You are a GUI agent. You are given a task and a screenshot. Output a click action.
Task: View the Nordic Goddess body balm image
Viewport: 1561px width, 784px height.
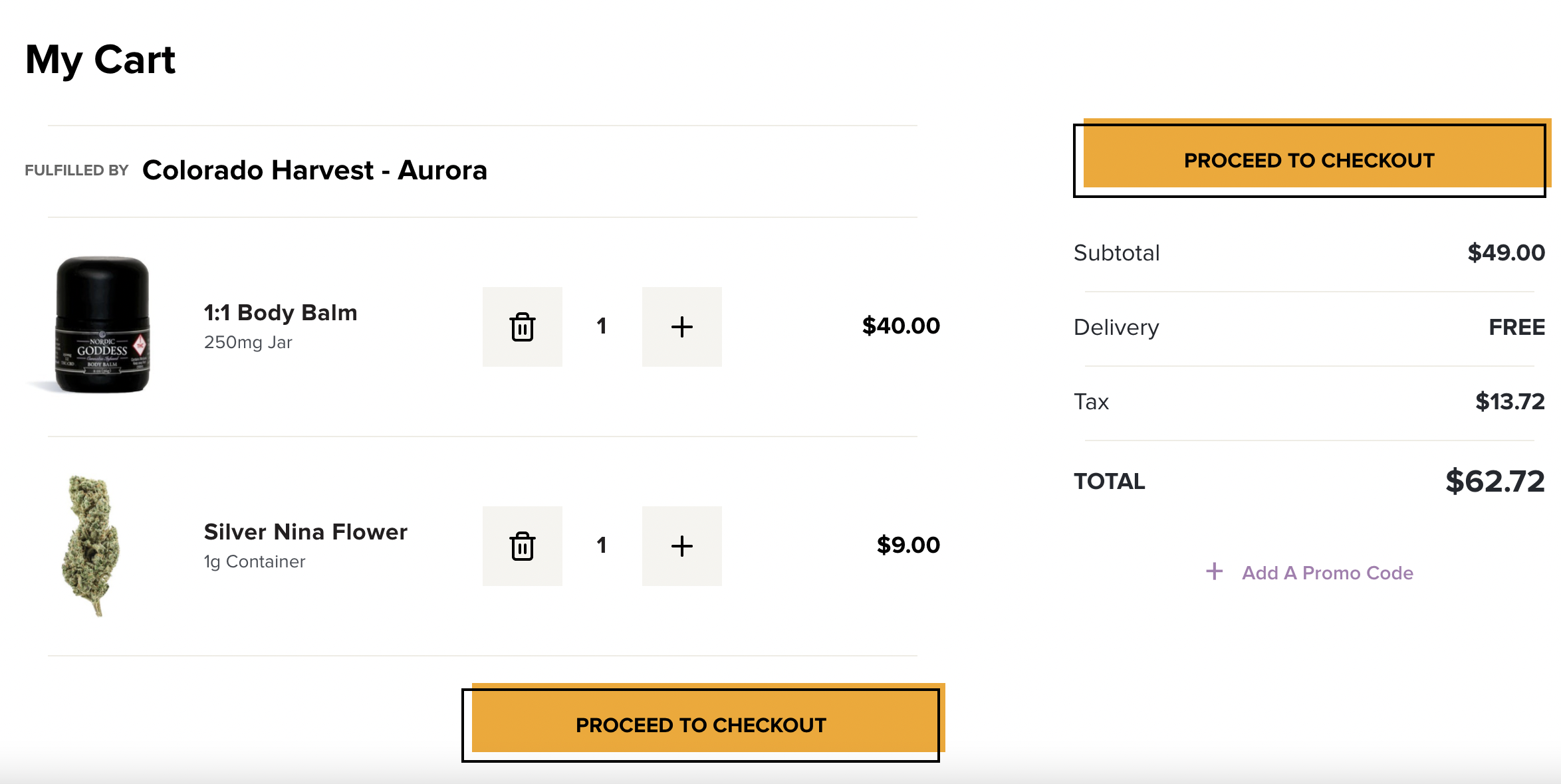point(102,325)
